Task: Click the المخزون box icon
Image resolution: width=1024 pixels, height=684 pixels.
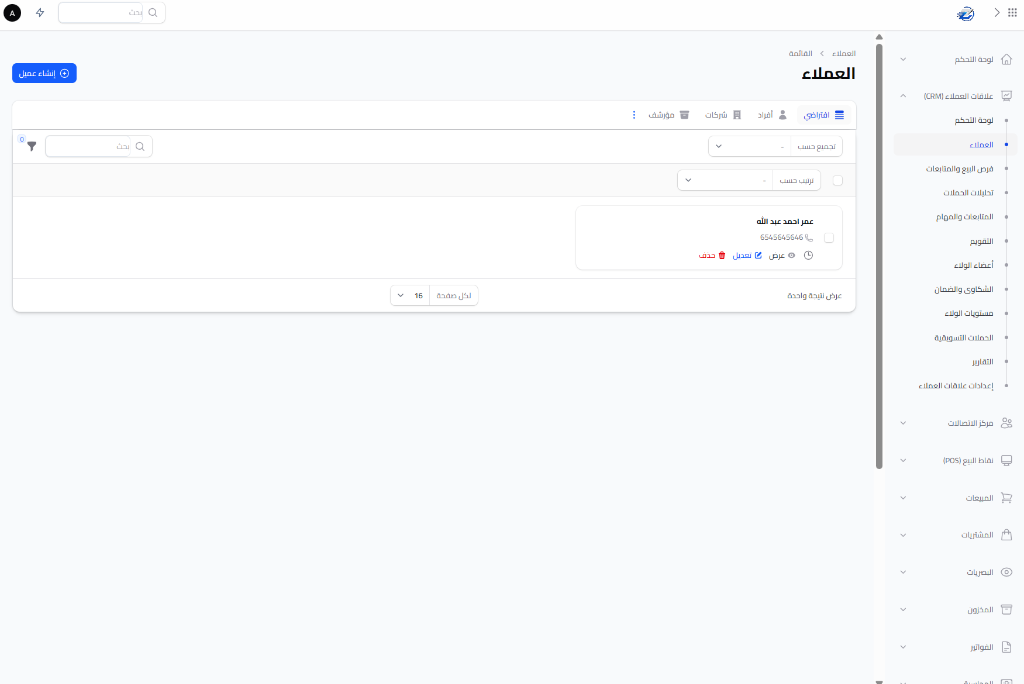Action: tap(1006, 610)
